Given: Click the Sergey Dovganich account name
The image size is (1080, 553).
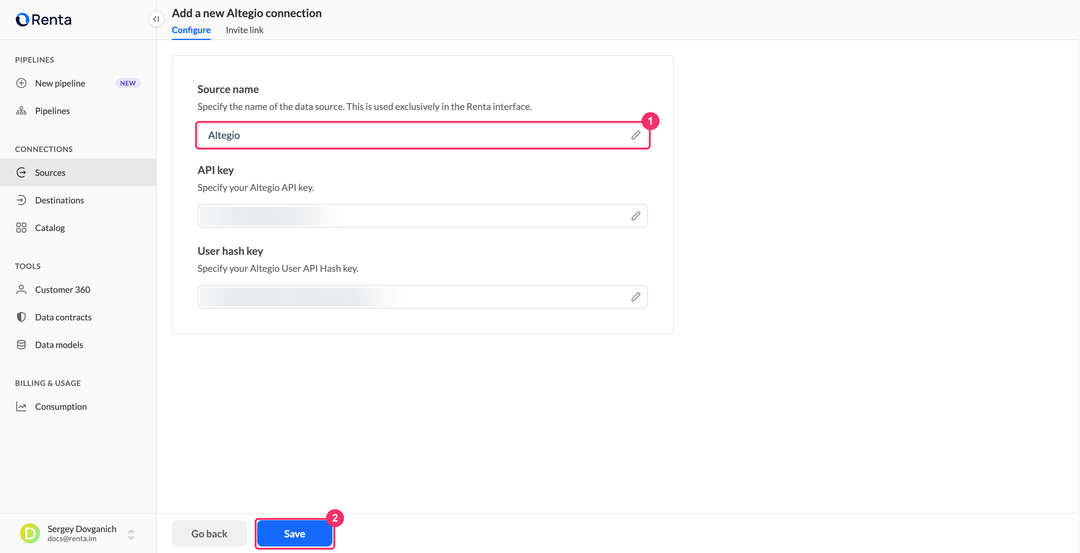Looking at the screenshot, I should pos(82,529).
